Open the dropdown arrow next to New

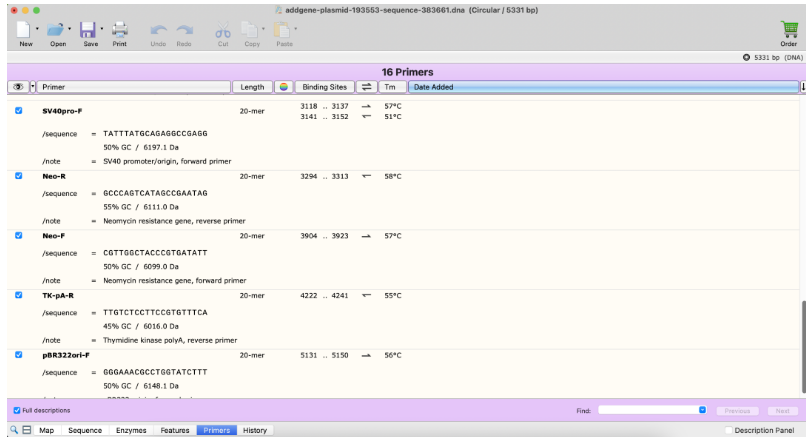click(37, 29)
